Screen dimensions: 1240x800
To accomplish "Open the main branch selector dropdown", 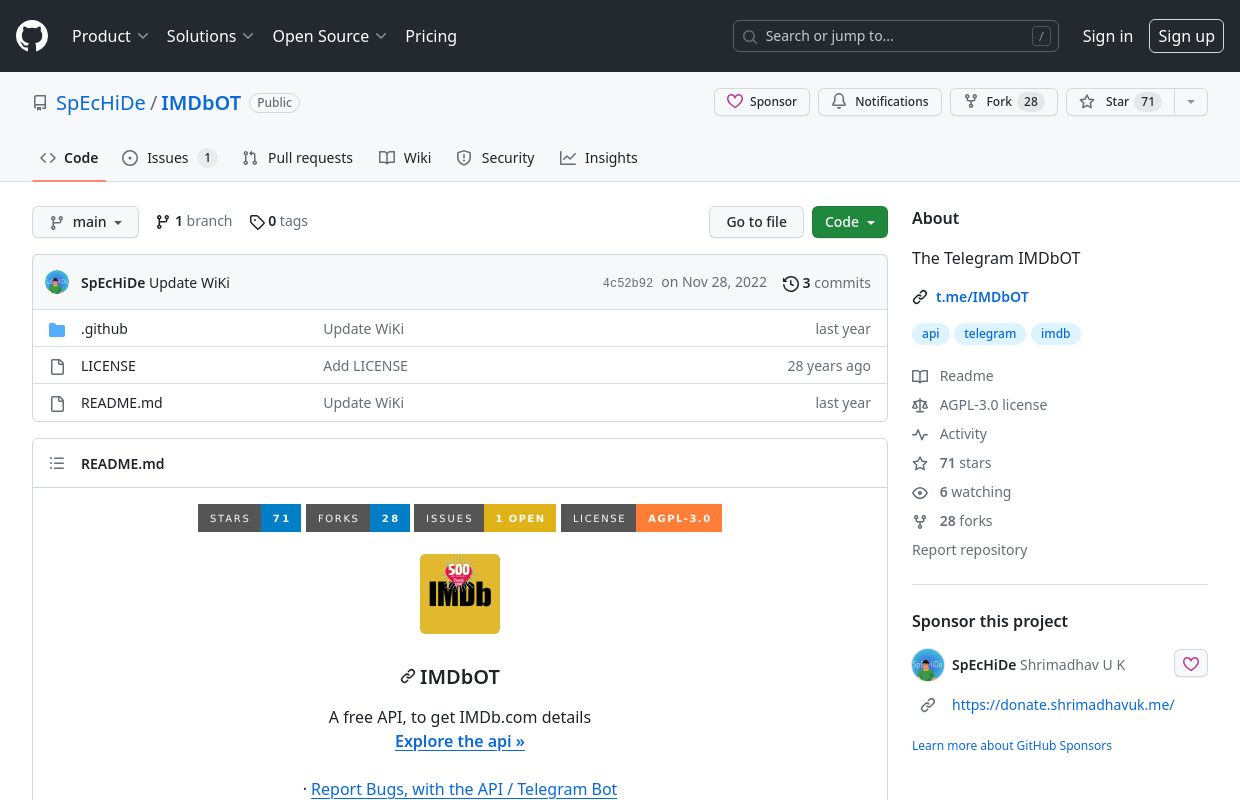I will 85,222.
